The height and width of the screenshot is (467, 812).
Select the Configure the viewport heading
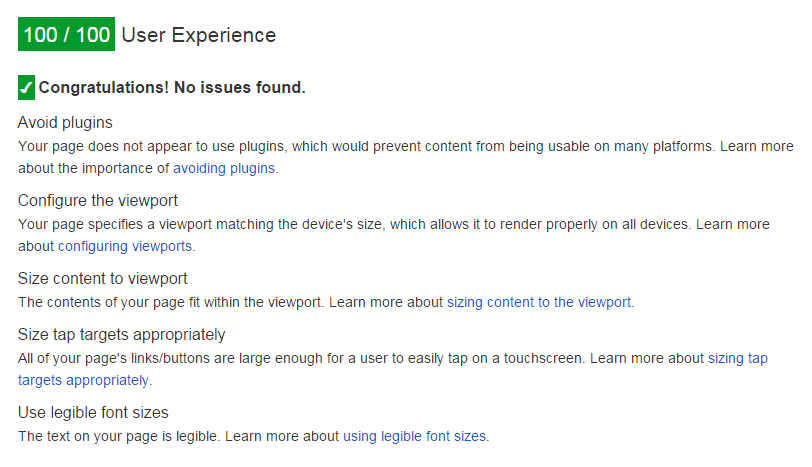pos(98,200)
